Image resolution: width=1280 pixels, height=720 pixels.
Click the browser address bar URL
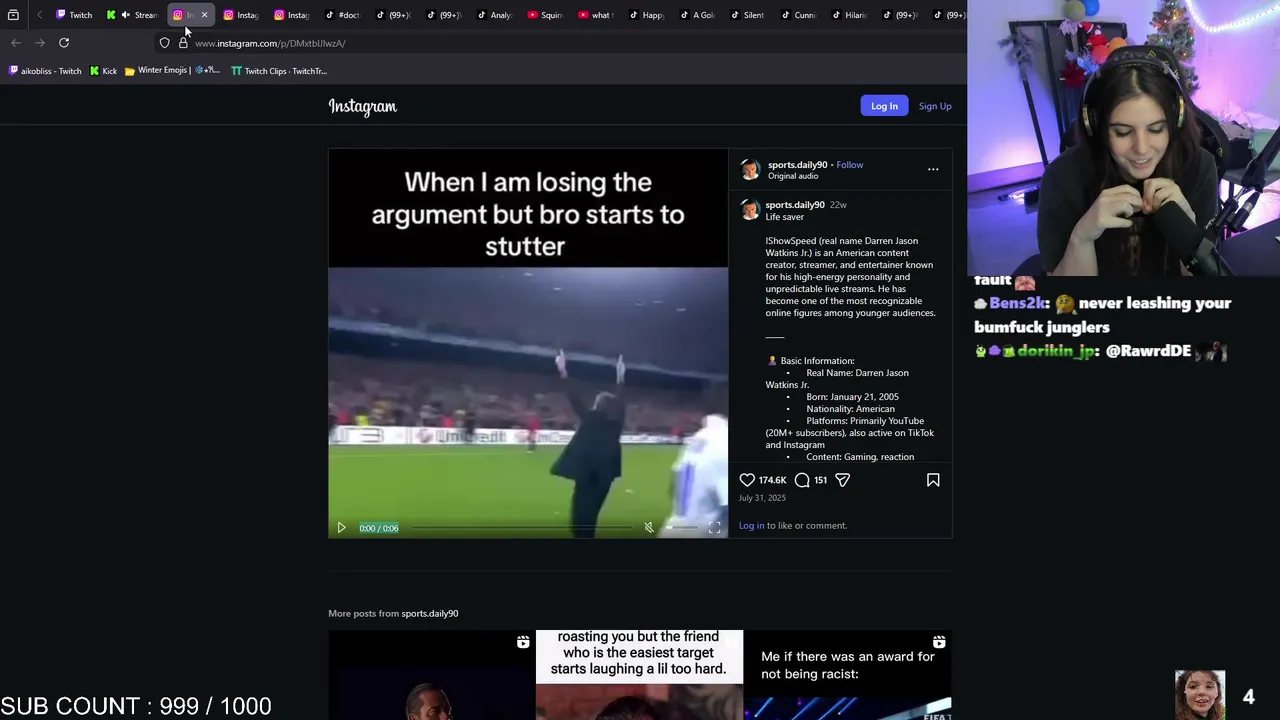270,43
